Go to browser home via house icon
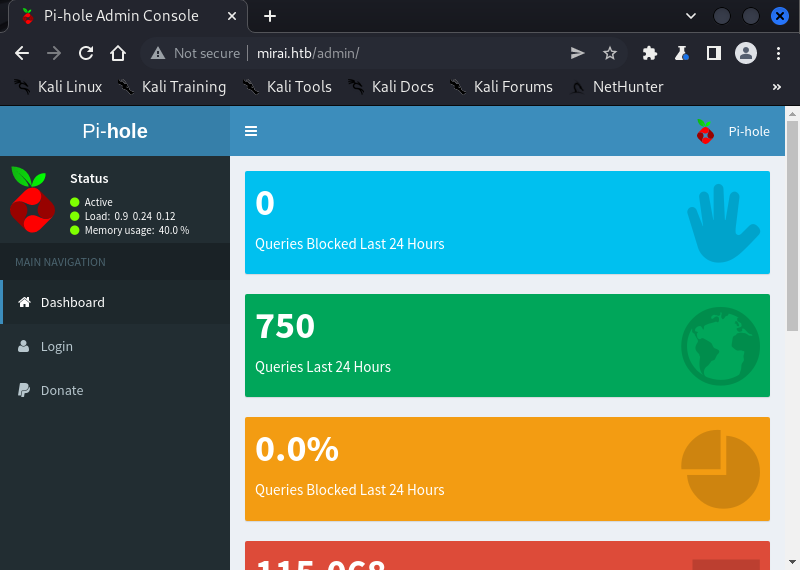This screenshot has width=800, height=570. 118,53
